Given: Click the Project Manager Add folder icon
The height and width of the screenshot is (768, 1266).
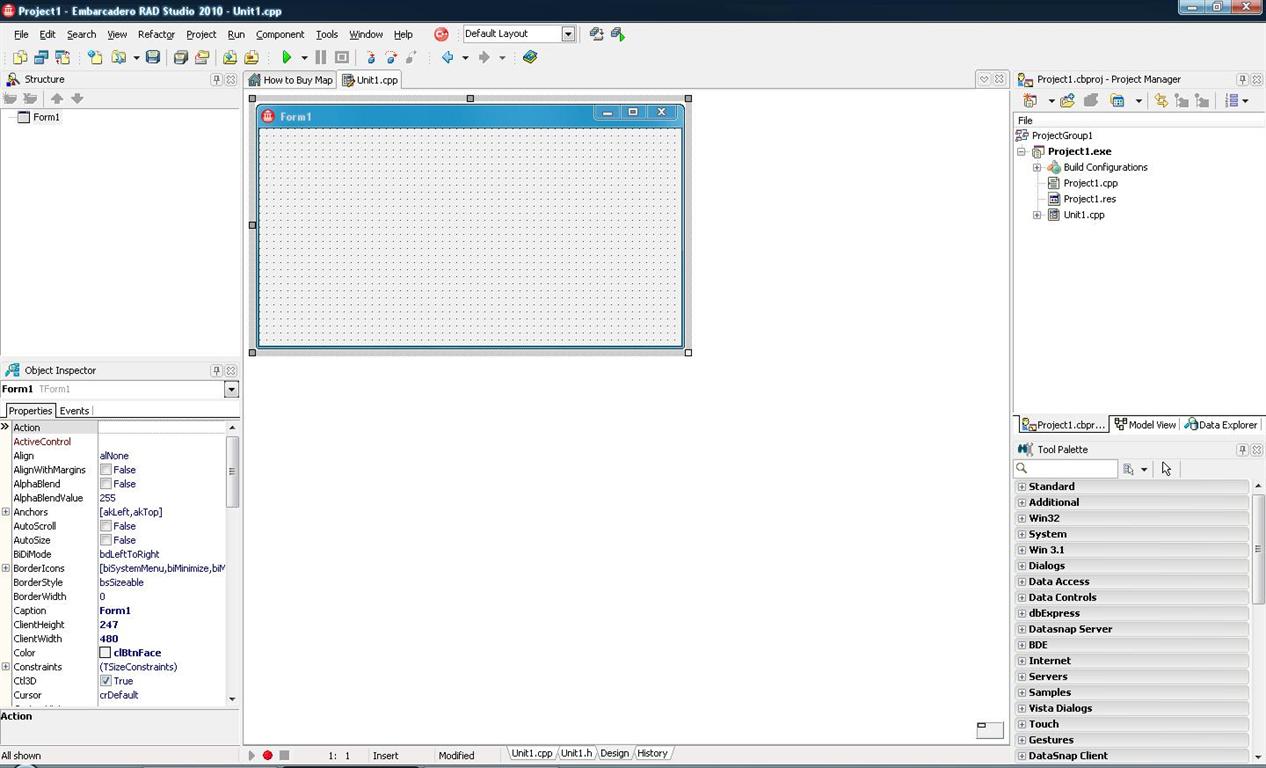Looking at the screenshot, I should (x=1068, y=101).
